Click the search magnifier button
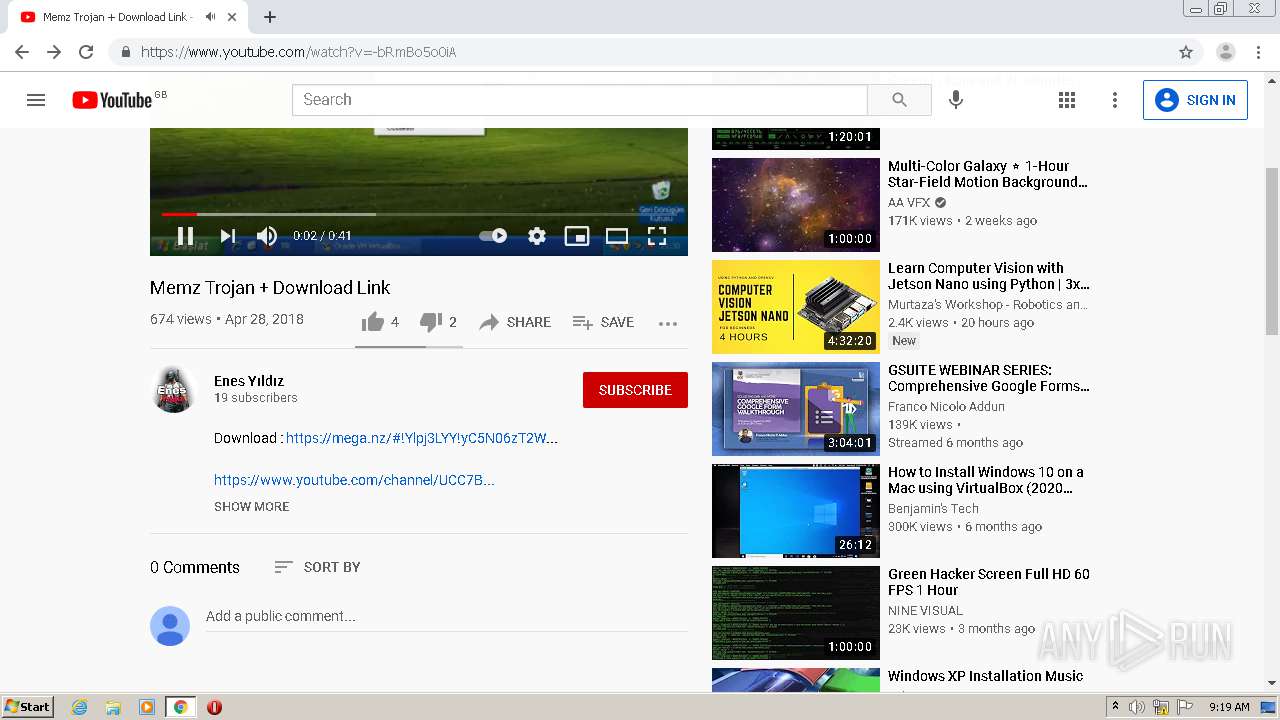This screenshot has width=1280, height=720. [899, 100]
